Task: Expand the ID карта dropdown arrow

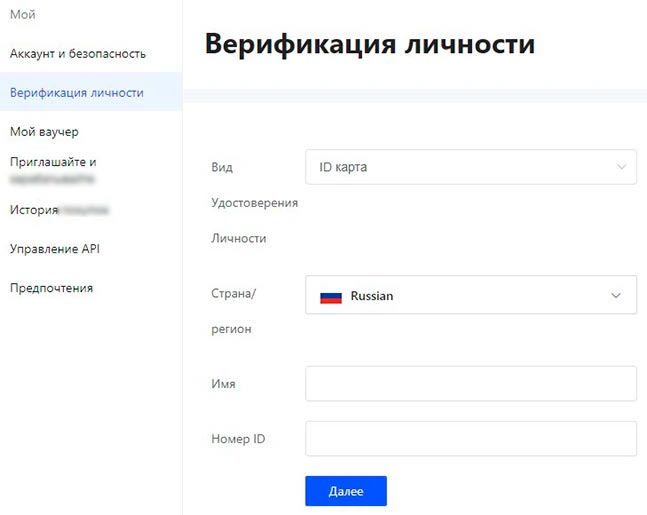Action: 621,167
